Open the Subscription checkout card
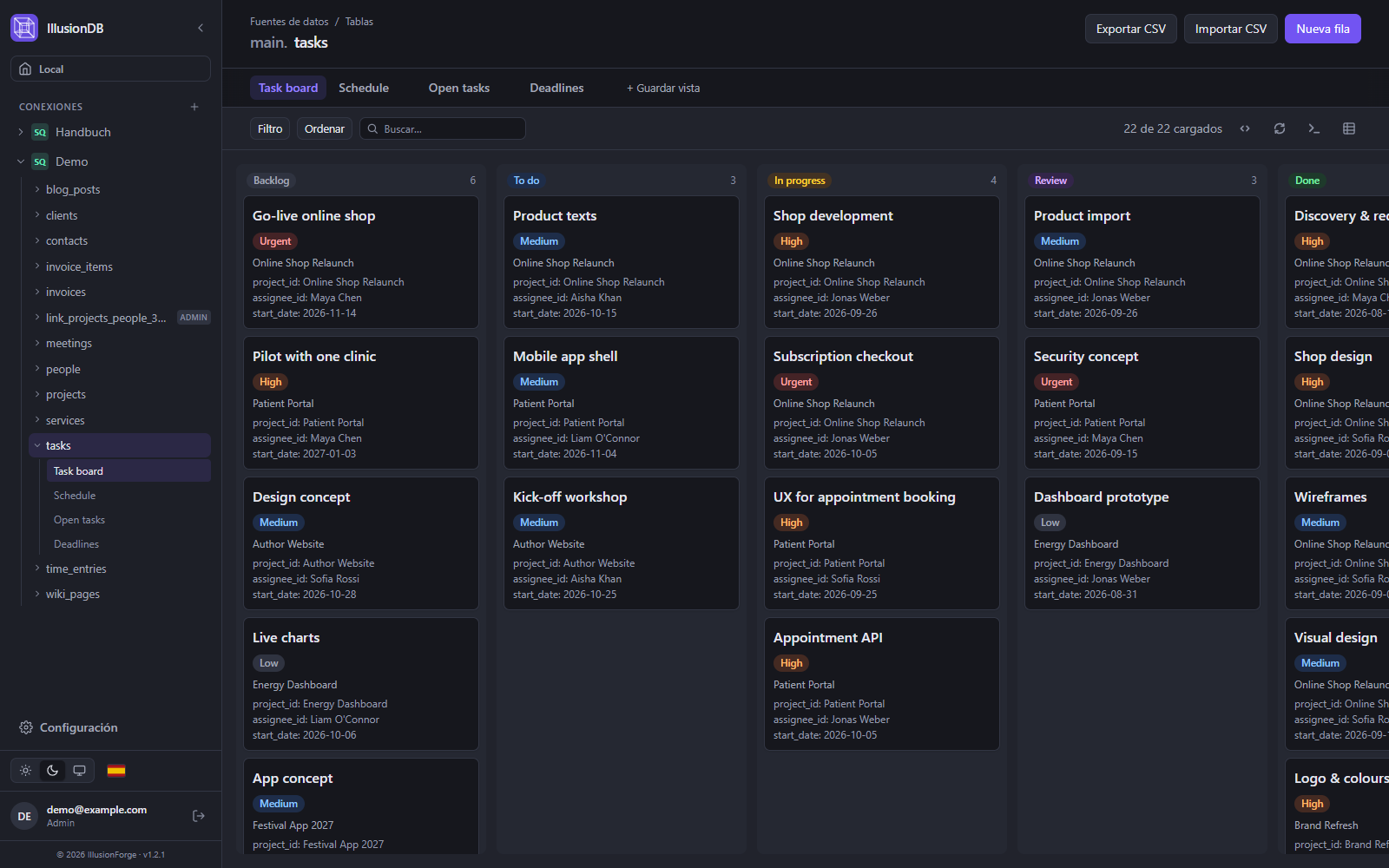Viewport: 1389px width, 868px height. click(882, 403)
